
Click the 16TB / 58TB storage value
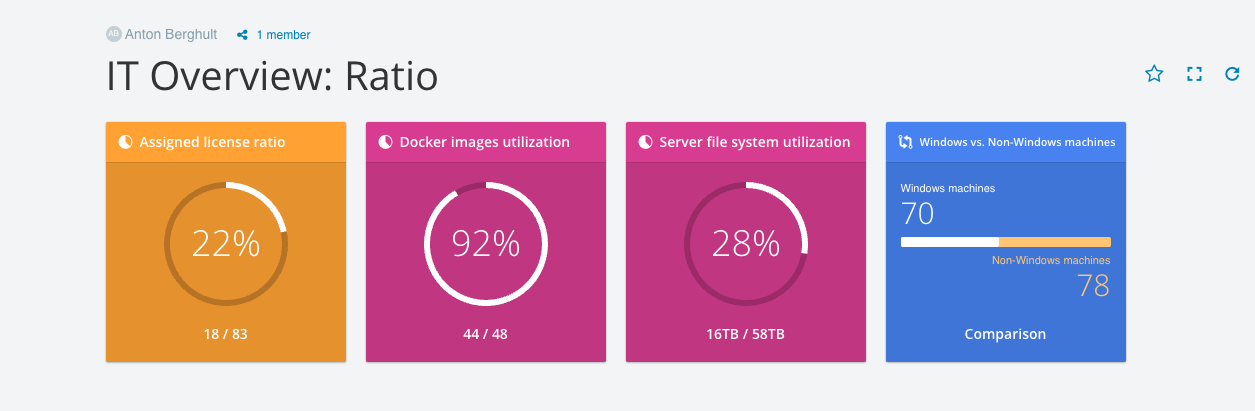pos(746,334)
